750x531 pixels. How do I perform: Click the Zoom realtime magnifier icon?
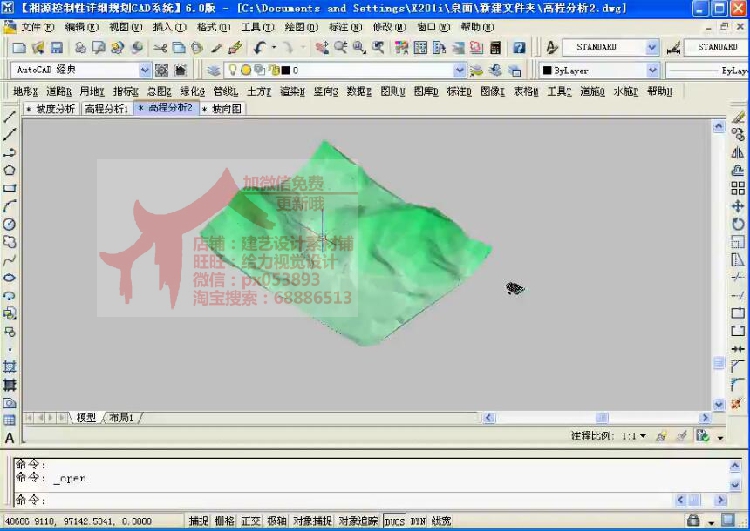coord(341,47)
